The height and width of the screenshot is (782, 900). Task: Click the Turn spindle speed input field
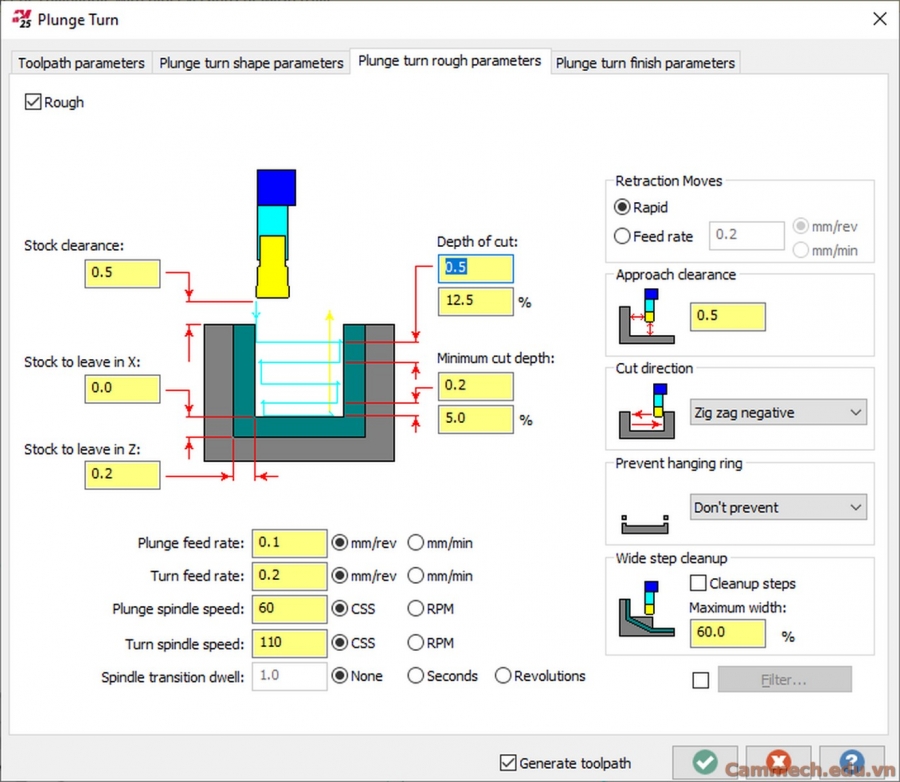290,643
